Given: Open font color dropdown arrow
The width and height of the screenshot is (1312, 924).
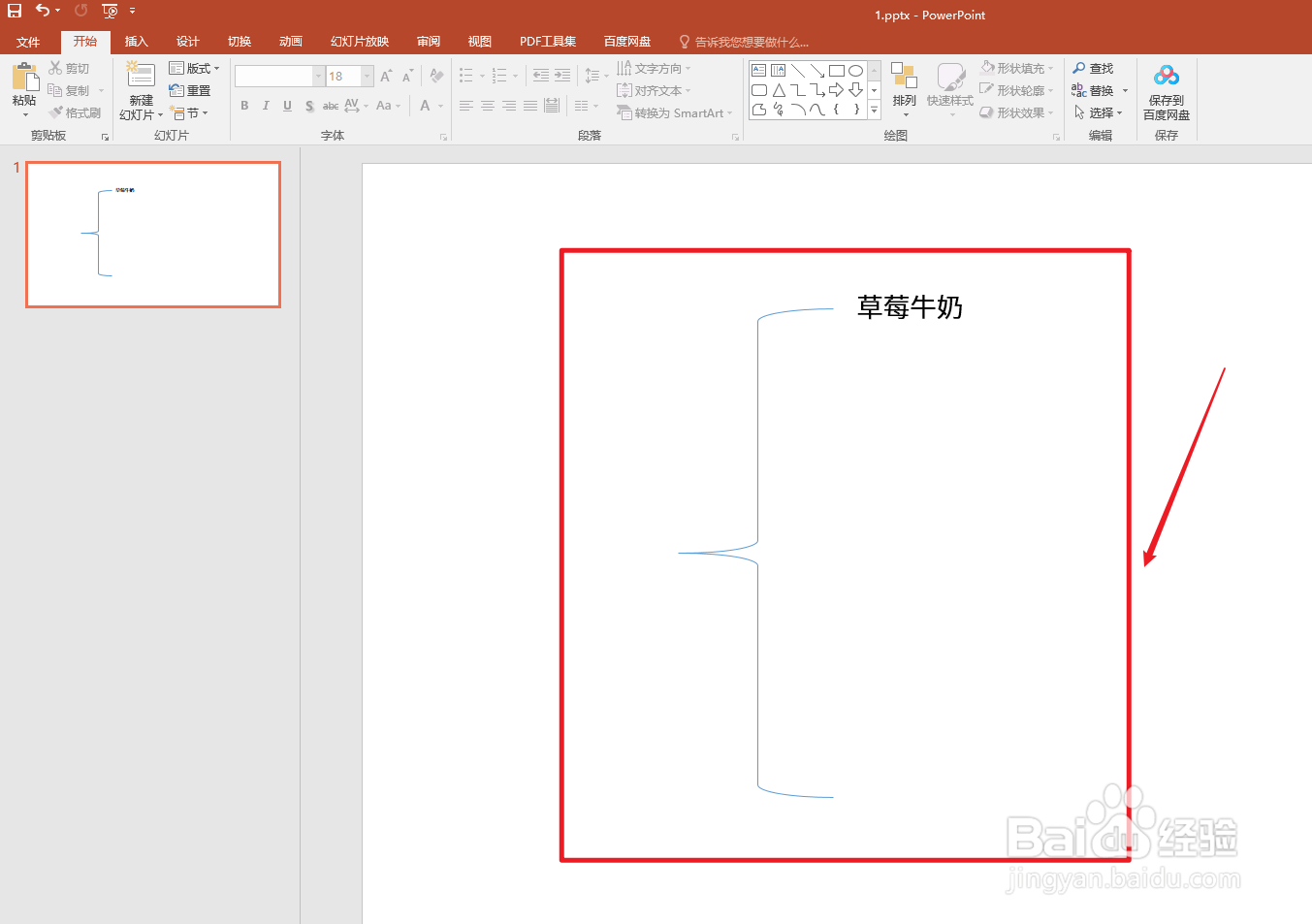Looking at the screenshot, I should 440,106.
